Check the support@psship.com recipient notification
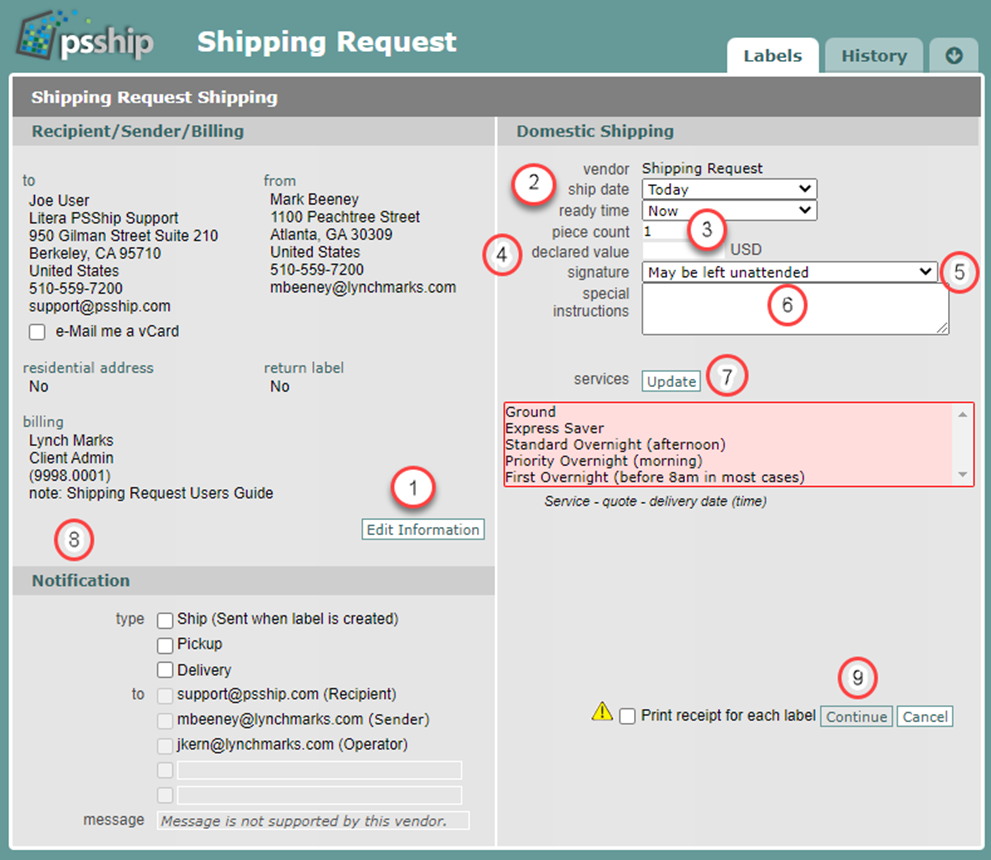The image size is (991, 860). coord(165,695)
